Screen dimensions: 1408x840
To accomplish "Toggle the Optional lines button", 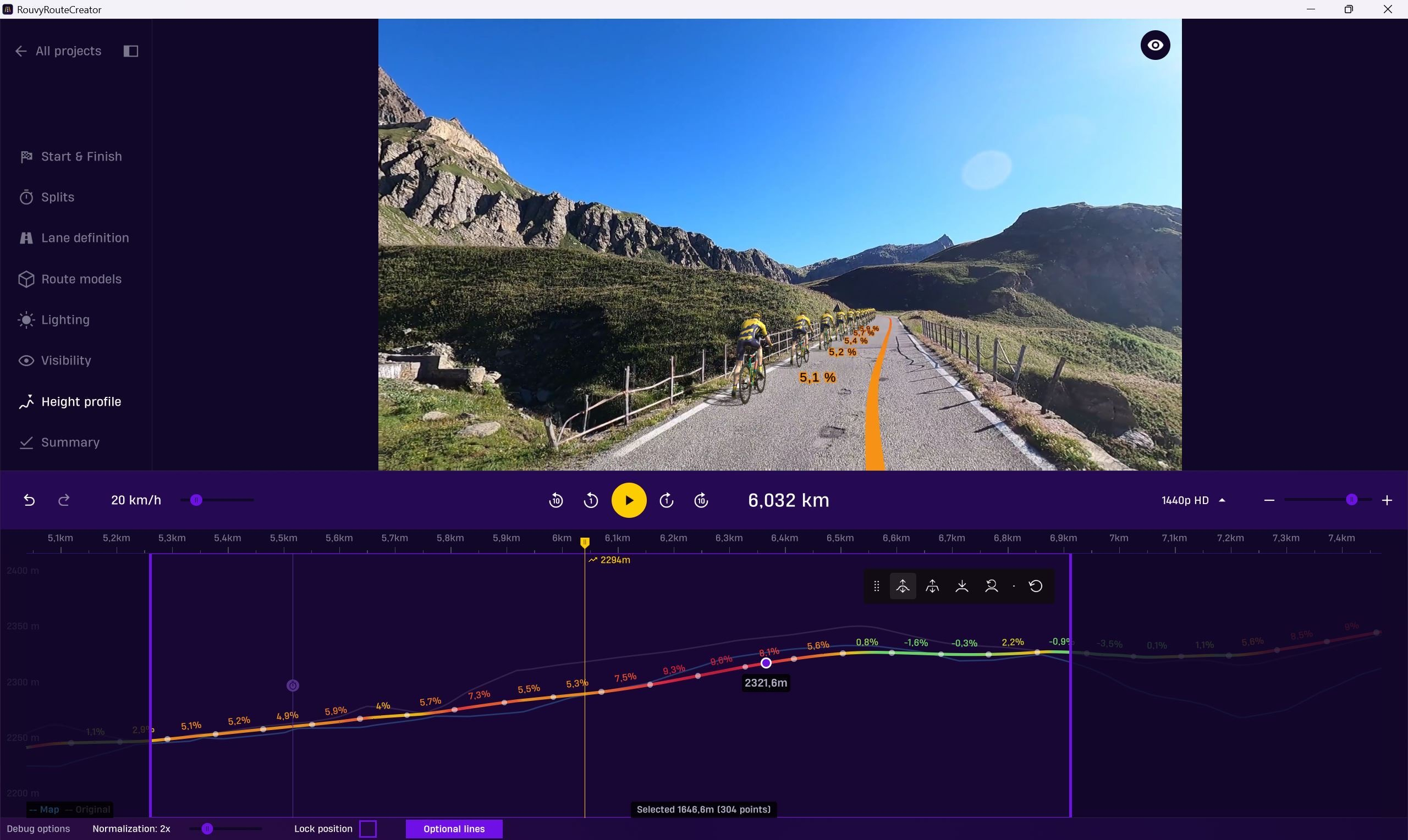I will (454, 828).
